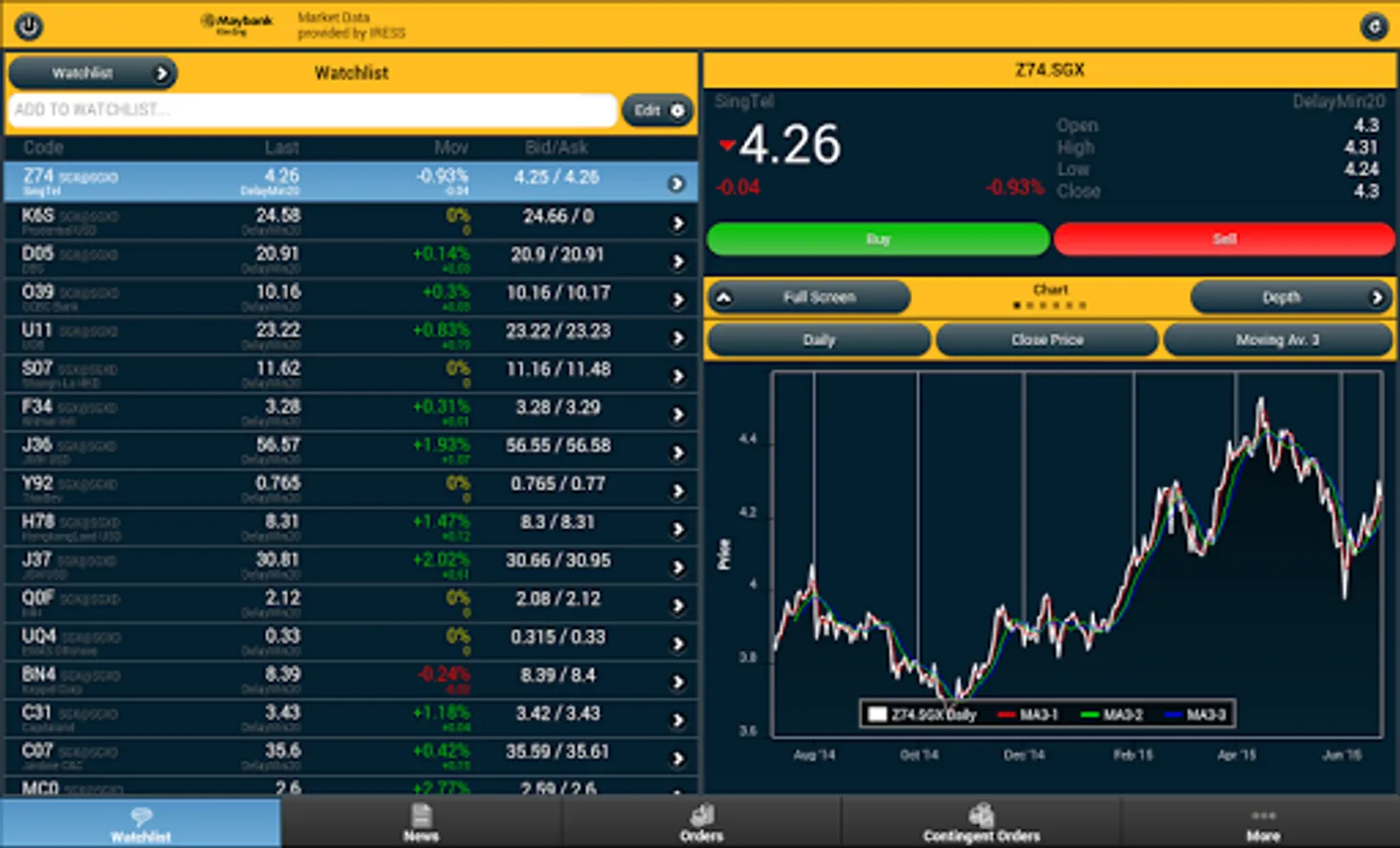Switch to the Depth panel
The width and height of the screenshot is (1400, 848).
(x=1291, y=298)
